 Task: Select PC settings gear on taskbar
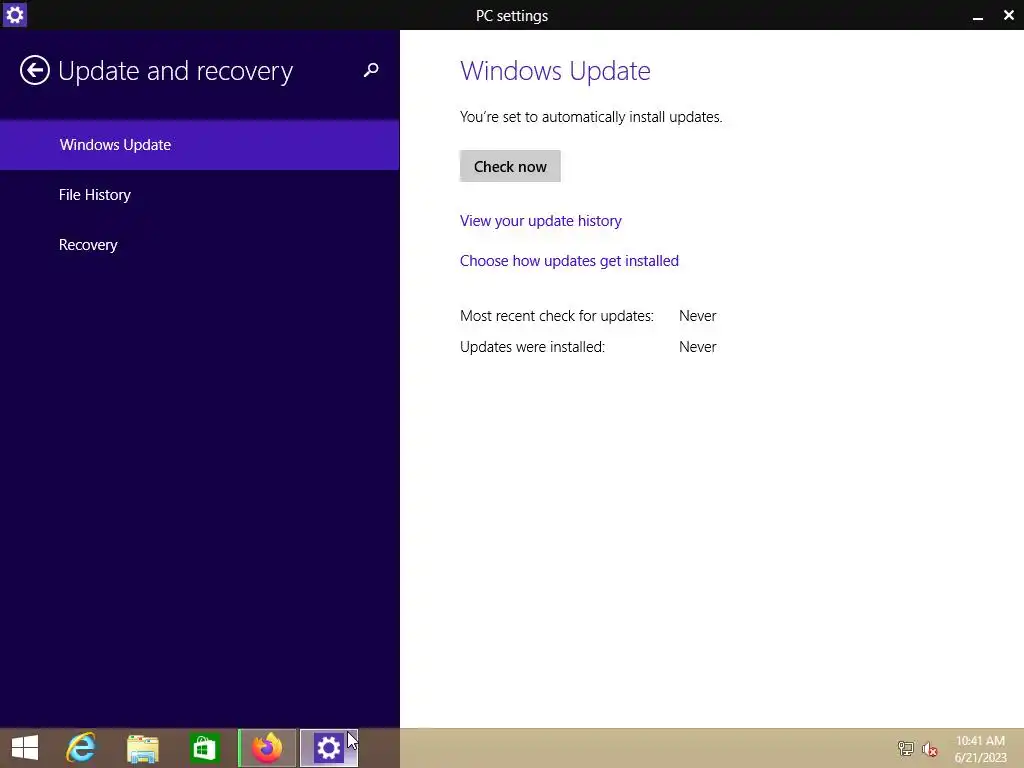[328, 748]
